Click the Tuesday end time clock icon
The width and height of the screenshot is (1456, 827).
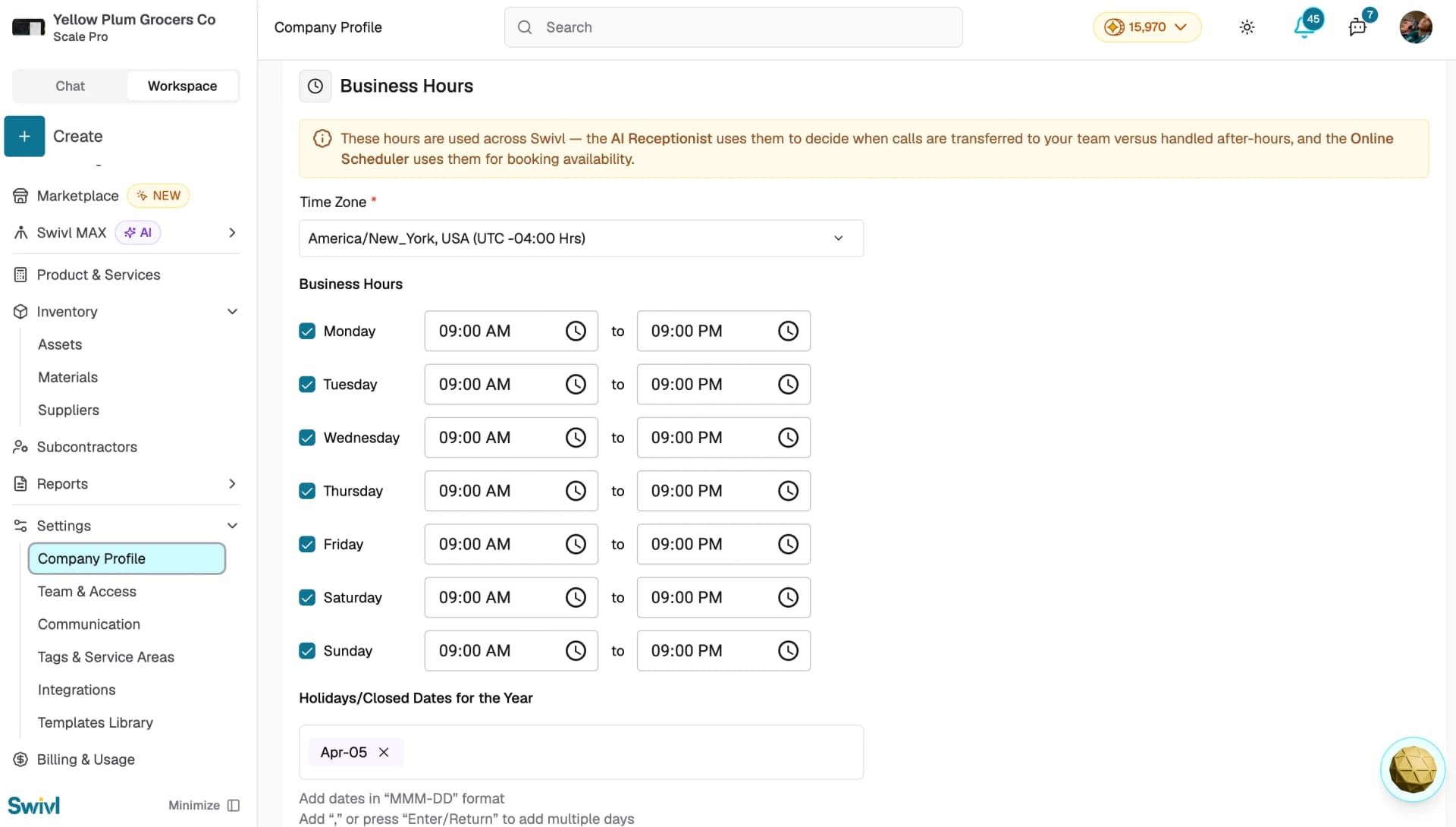(x=788, y=384)
